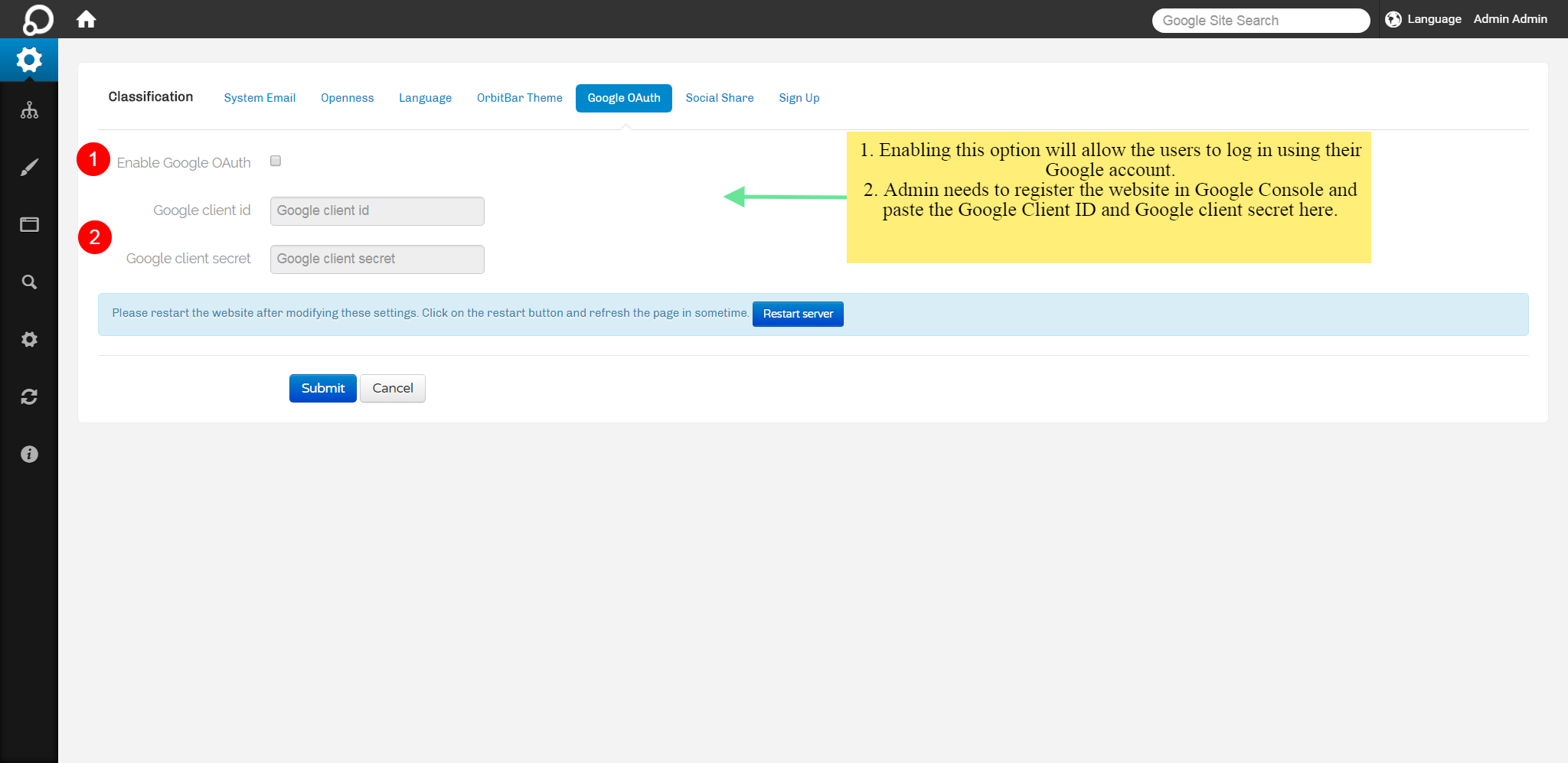Image resolution: width=1568 pixels, height=763 pixels.
Task: Open the info icon in sidebar
Action: tap(29, 454)
